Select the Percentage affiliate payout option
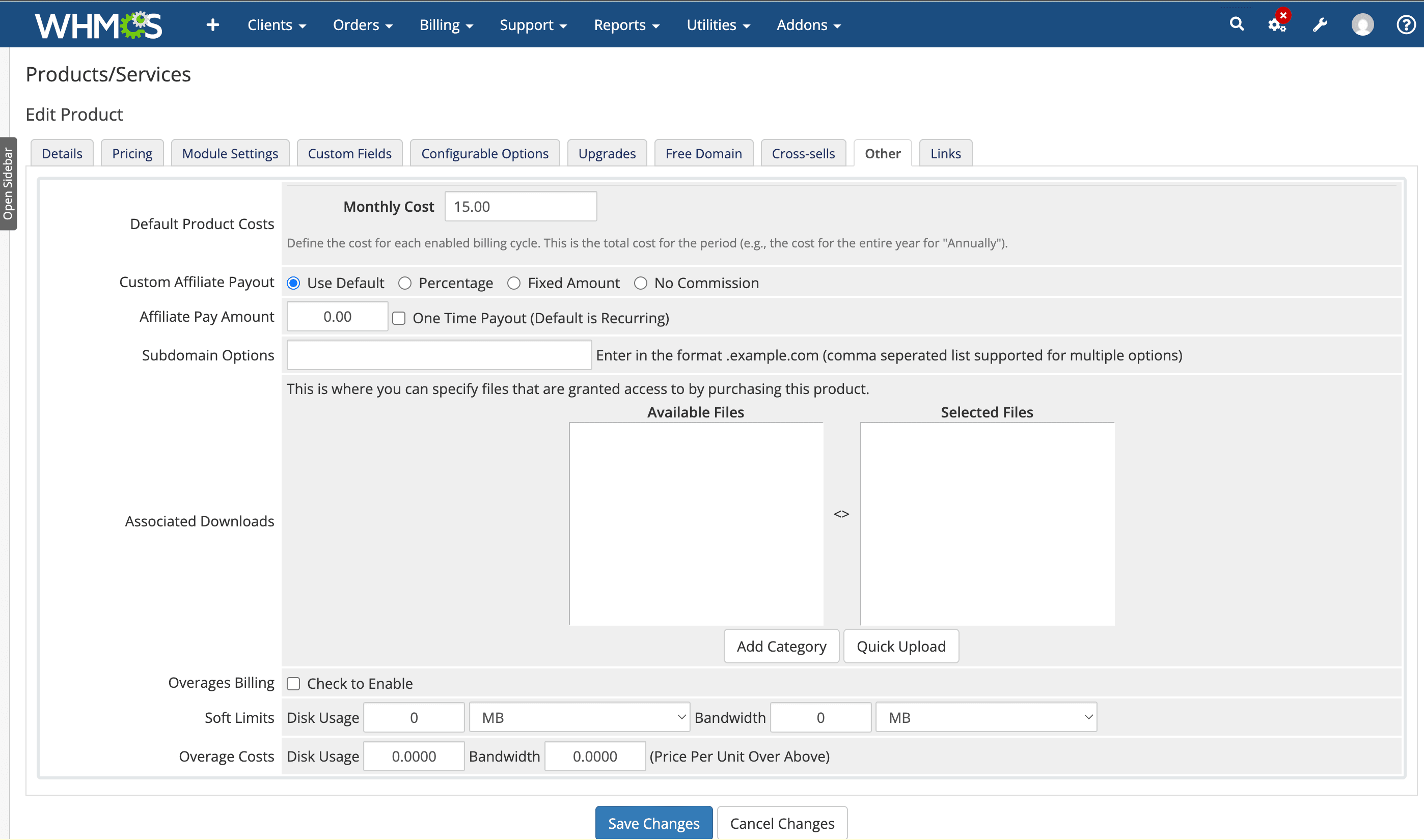 pos(405,283)
